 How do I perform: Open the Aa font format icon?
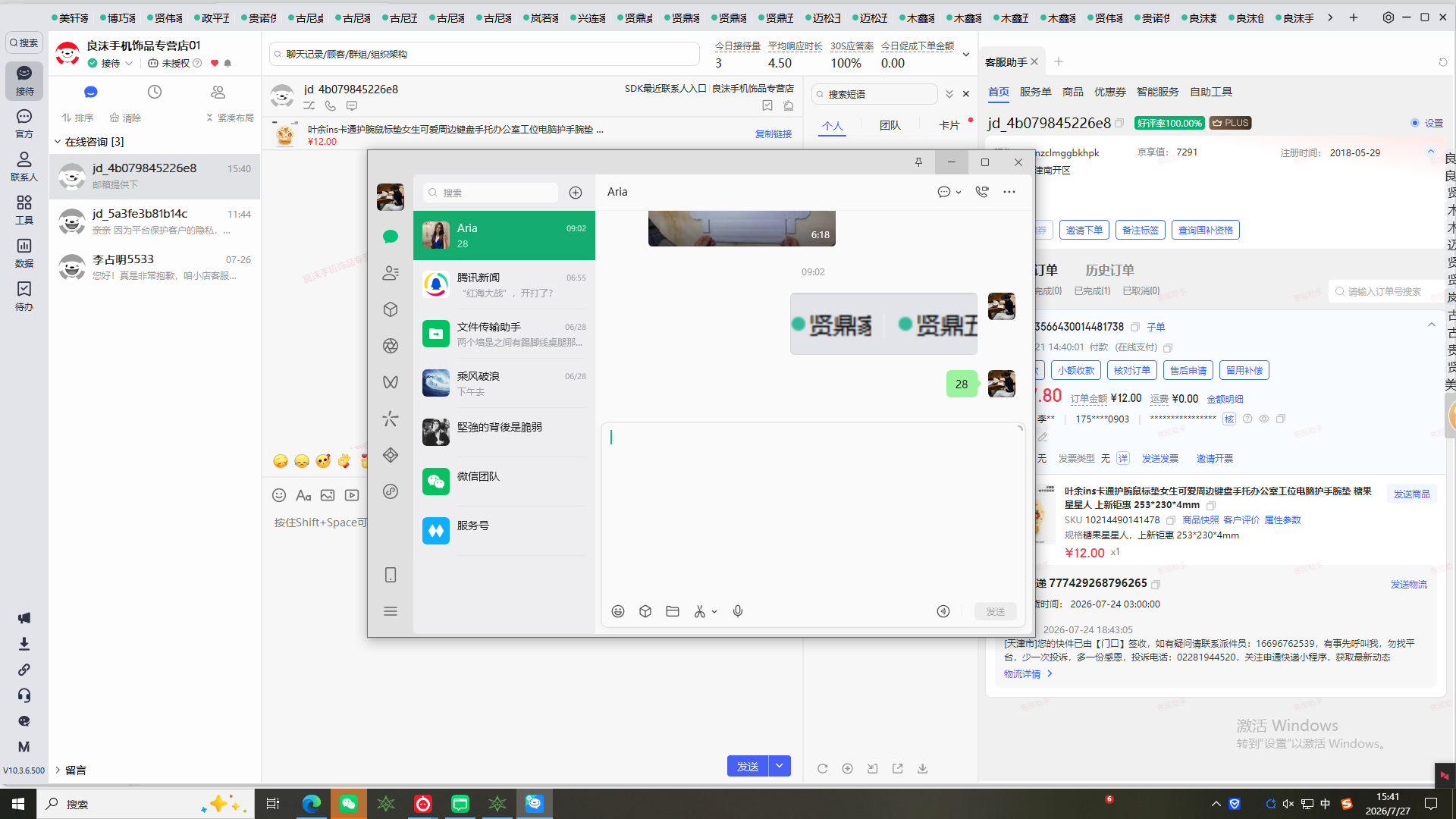tap(303, 495)
